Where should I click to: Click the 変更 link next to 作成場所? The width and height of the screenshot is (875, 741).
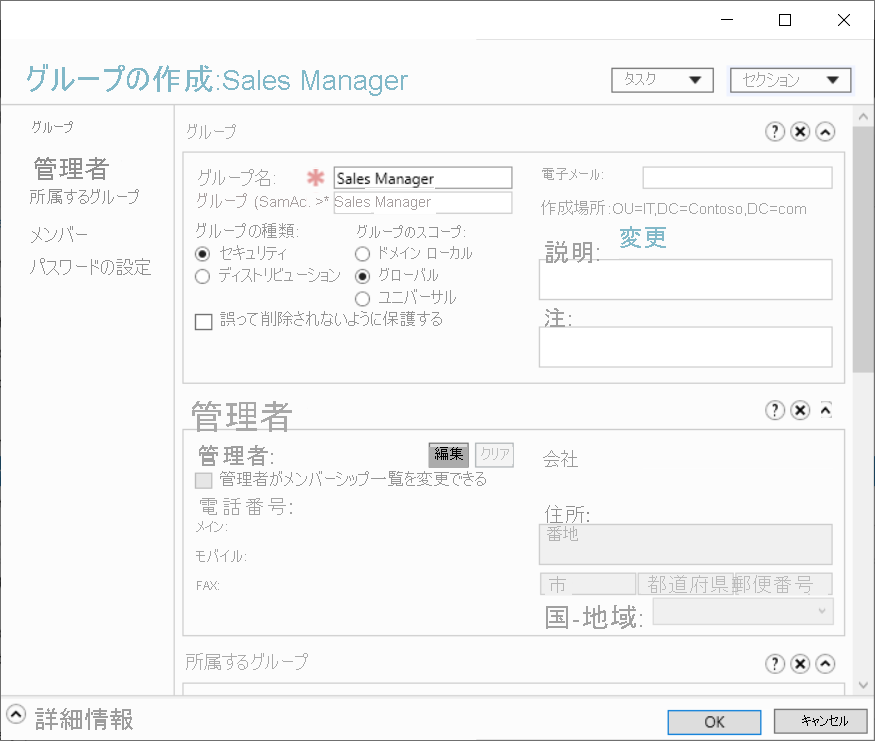pos(643,238)
